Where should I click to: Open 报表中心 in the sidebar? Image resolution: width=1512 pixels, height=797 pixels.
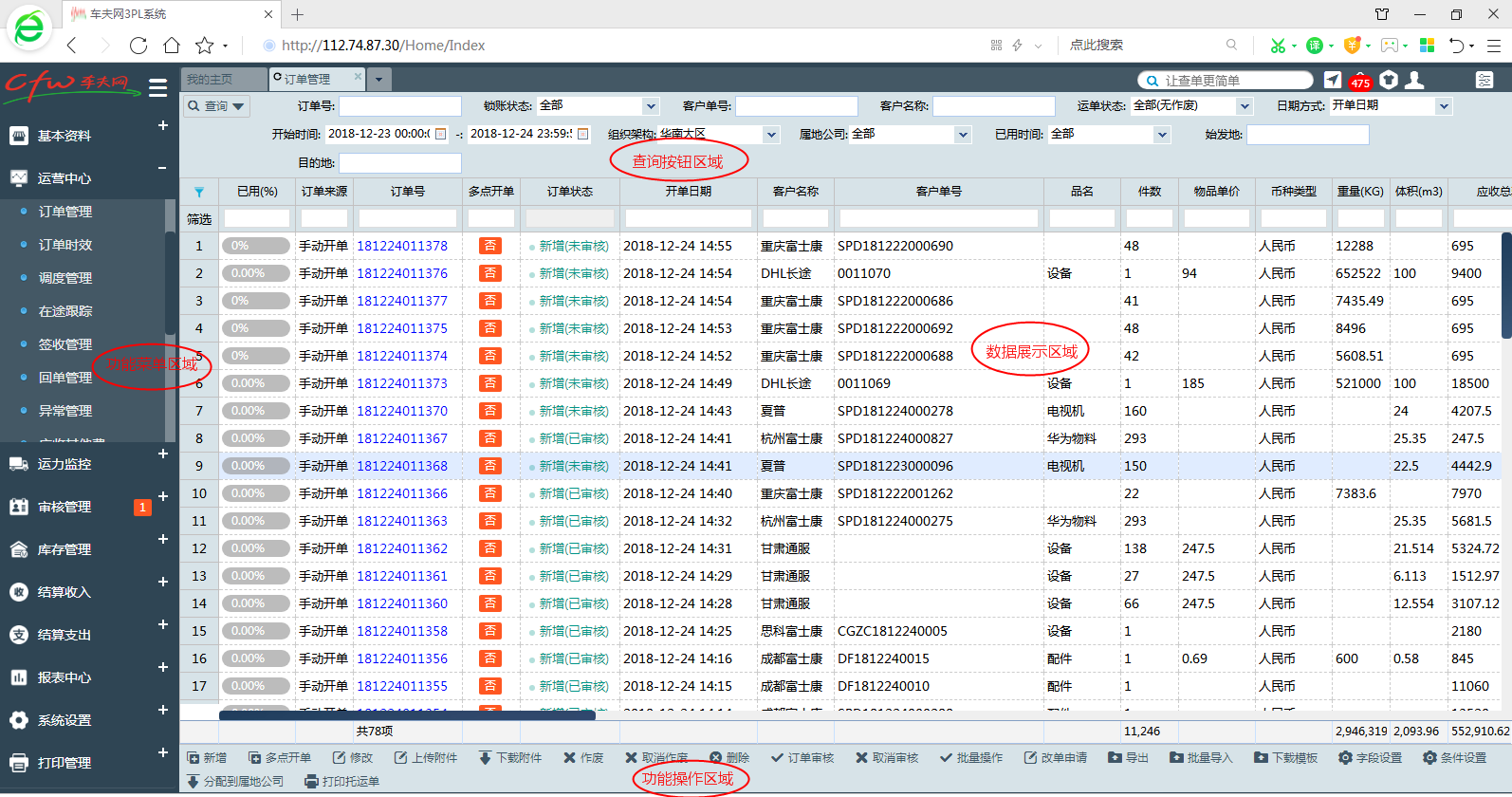pyautogui.click(x=65, y=678)
